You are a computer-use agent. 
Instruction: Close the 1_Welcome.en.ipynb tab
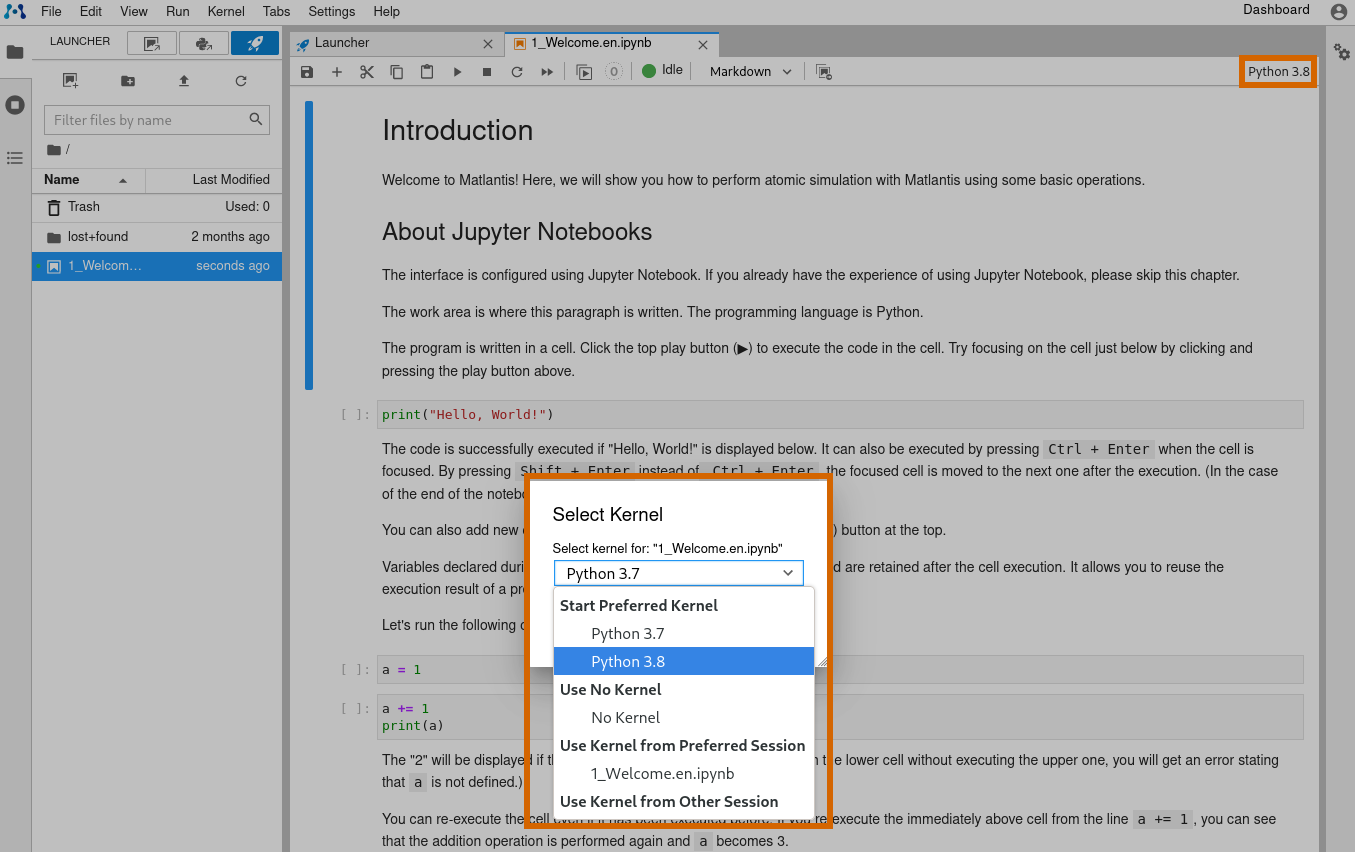[x=703, y=44]
